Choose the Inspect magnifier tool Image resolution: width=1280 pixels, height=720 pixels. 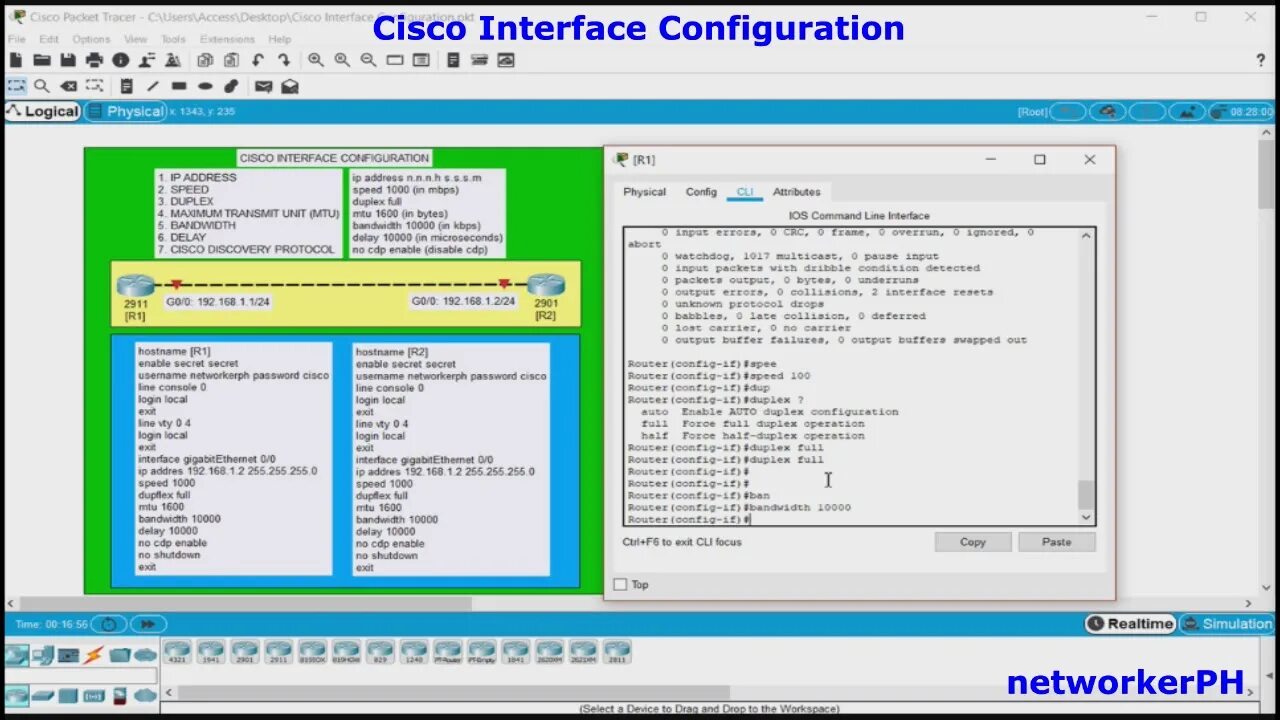point(42,86)
